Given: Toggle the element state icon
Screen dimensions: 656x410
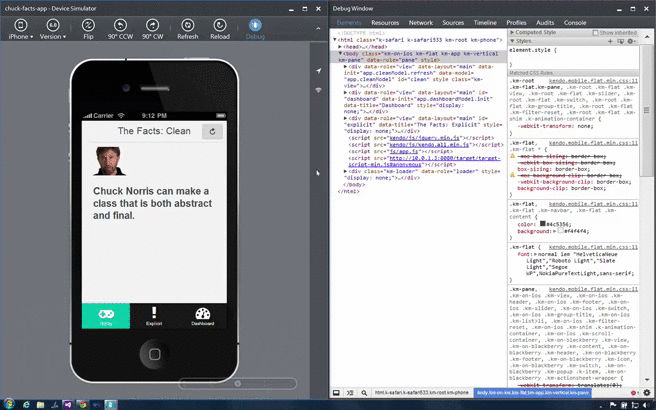Looking at the screenshot, I should 620,41.
